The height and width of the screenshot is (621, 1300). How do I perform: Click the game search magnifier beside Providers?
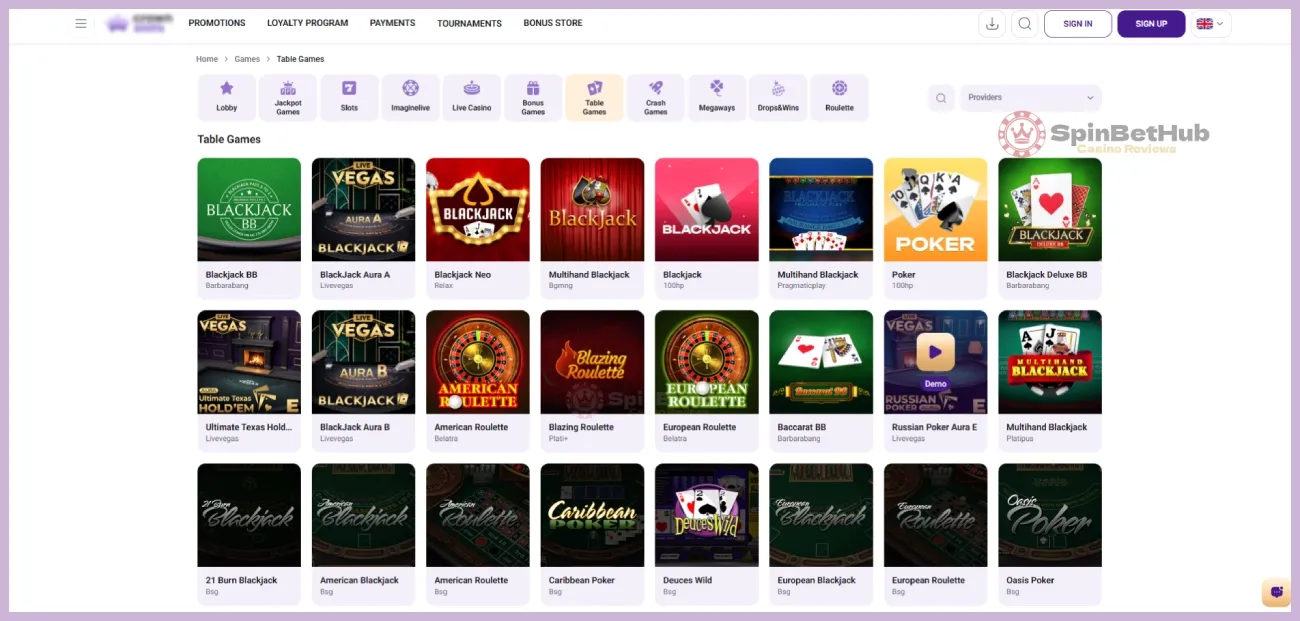pos(941,98)
